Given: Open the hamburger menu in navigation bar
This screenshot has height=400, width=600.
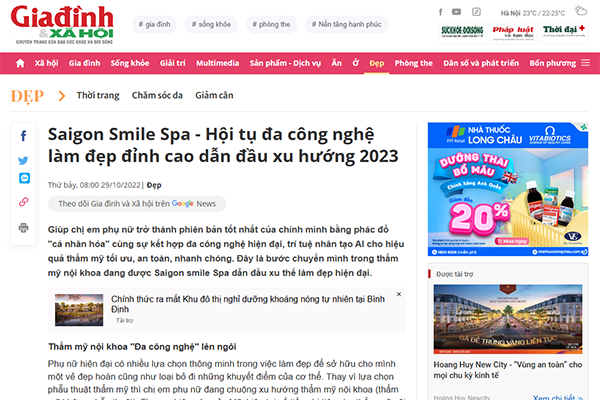Looking at the screenshot, I should tap(585, 63).
